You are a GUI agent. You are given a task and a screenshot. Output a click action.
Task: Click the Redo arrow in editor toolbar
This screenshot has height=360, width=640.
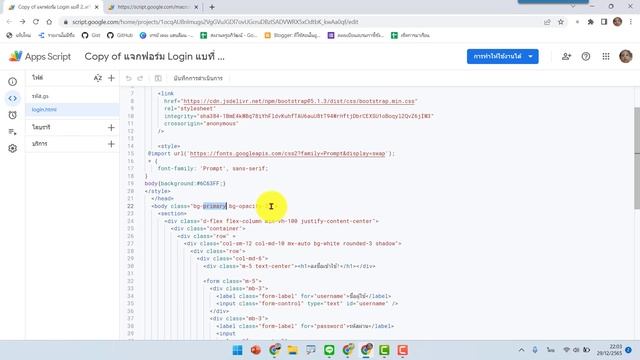click(140, 78)
